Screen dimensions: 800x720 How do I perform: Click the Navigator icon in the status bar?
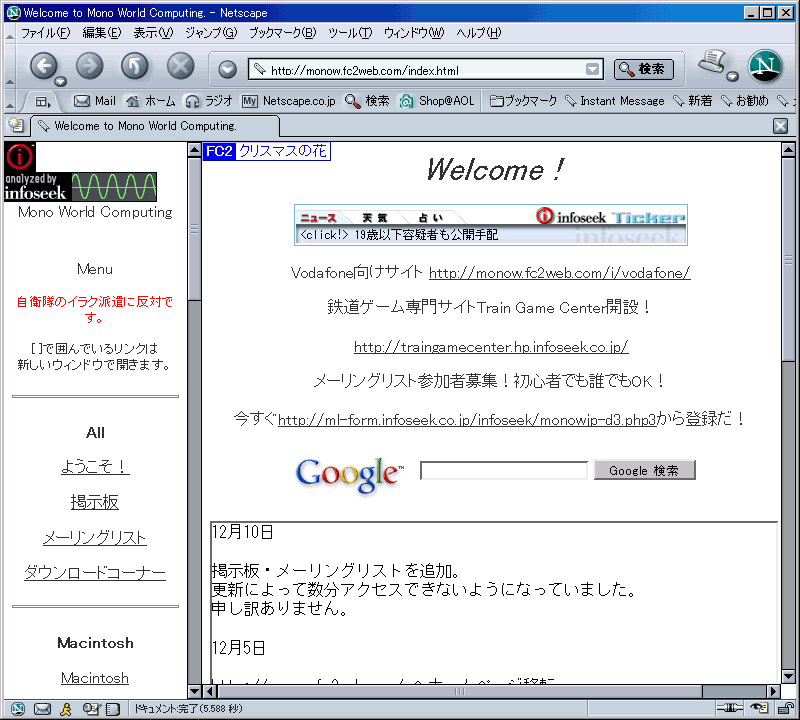pyautogui.click(x=18, y=708)
